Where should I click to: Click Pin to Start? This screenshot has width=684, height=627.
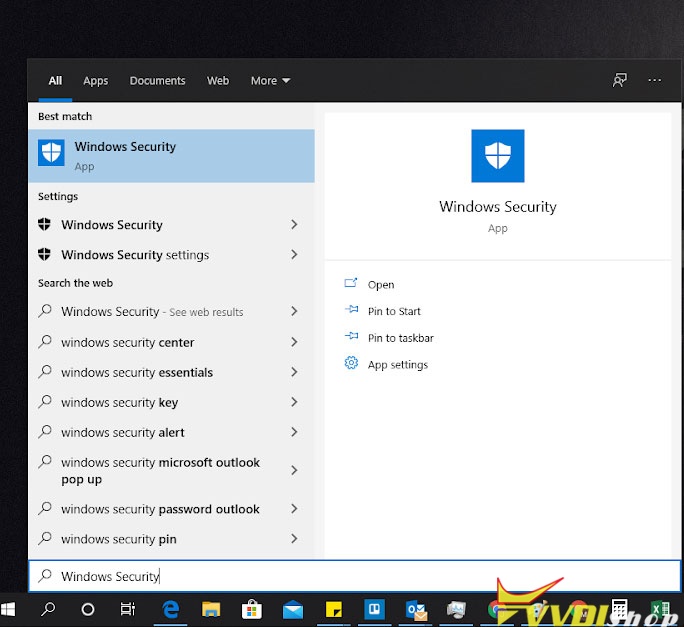point(394,311)
